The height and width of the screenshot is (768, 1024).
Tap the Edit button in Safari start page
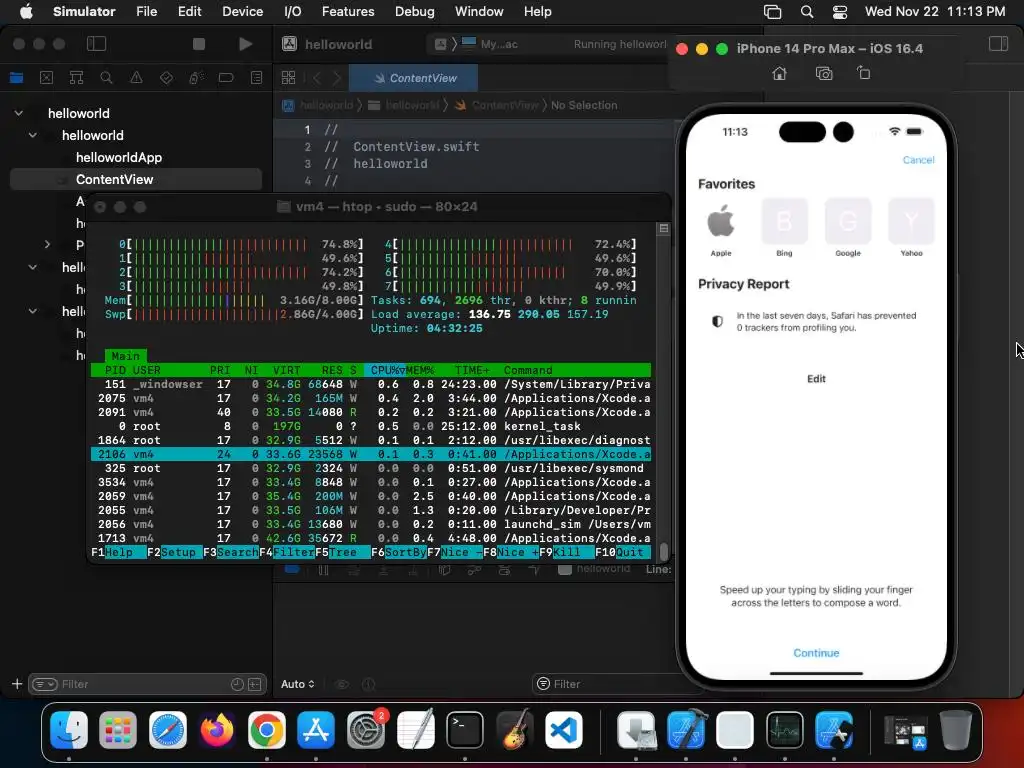click(816, 379)
